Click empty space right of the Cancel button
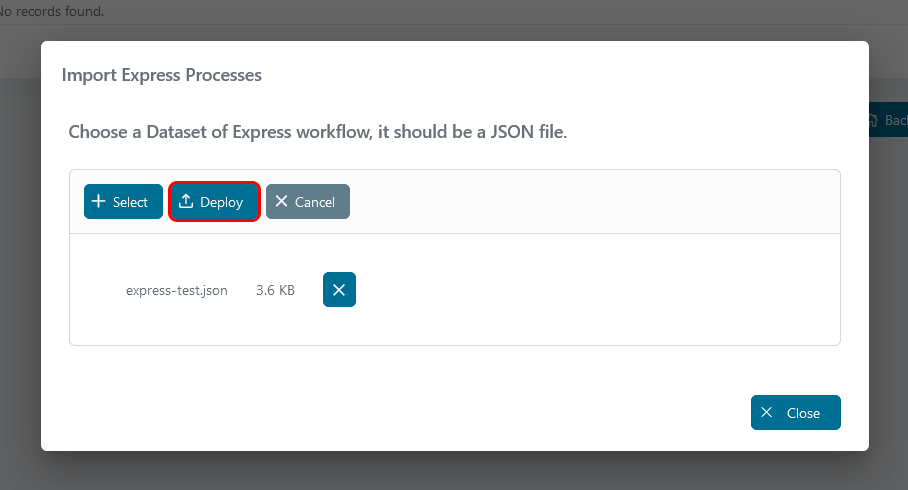This screenshot has width=908, height=490. coord(590,202)
